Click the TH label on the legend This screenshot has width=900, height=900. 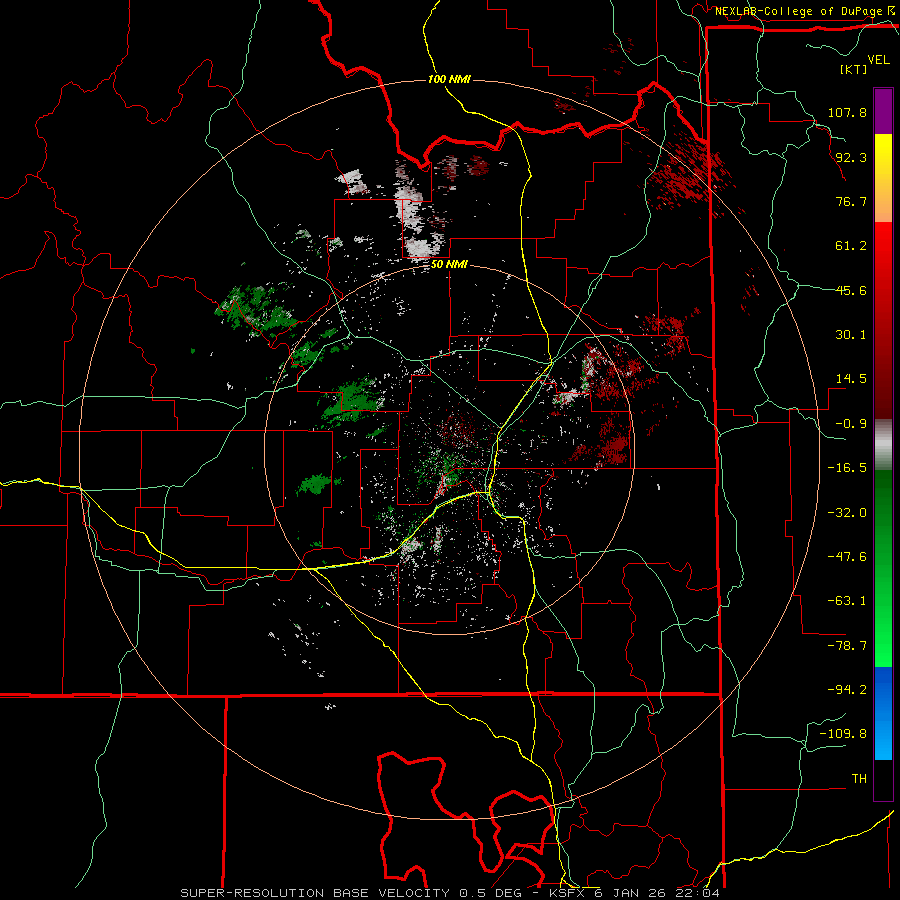(x=859, y=779)
